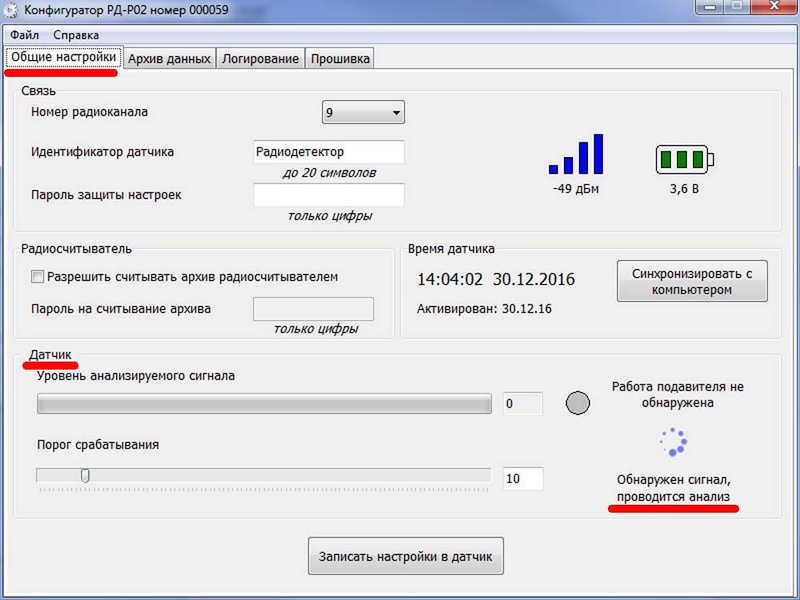Open the Файл menu
This screenshot has height=600, width=800.
tap(24, 35)
